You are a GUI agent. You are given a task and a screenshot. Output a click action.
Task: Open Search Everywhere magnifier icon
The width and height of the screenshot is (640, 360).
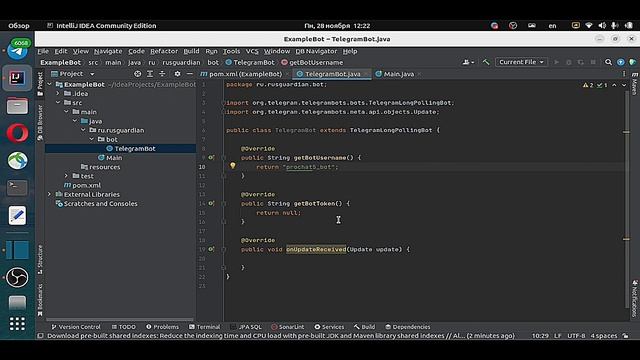click(x=608, y=62)
